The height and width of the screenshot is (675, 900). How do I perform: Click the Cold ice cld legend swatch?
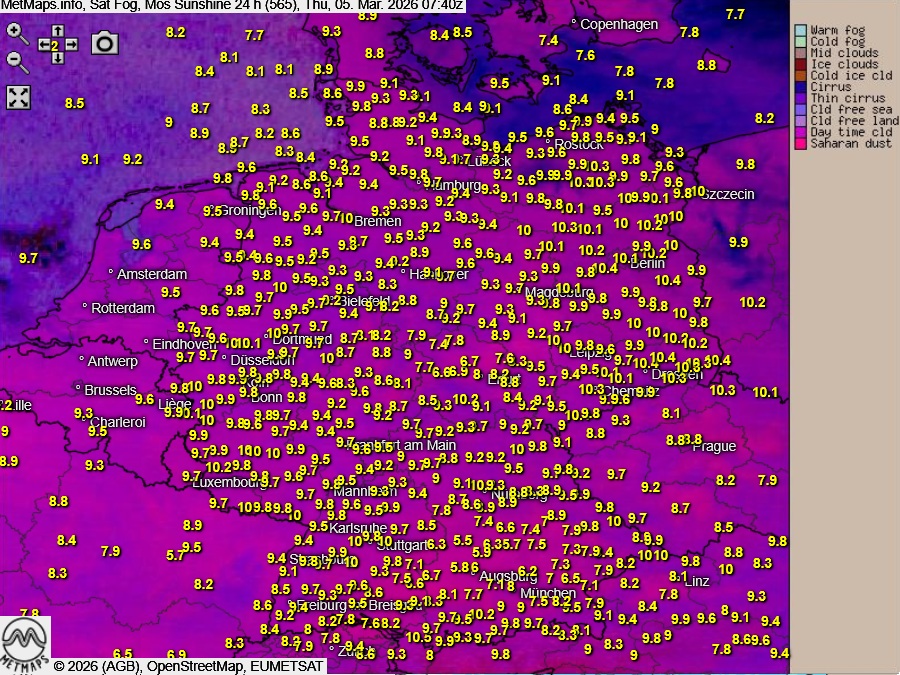(800, 76)
